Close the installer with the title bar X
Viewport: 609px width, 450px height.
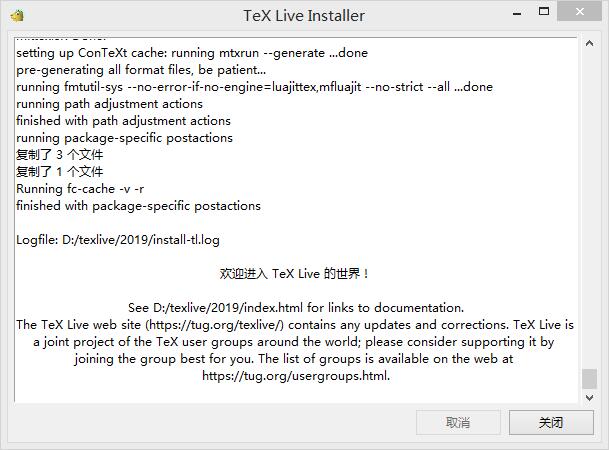[579, 11]
